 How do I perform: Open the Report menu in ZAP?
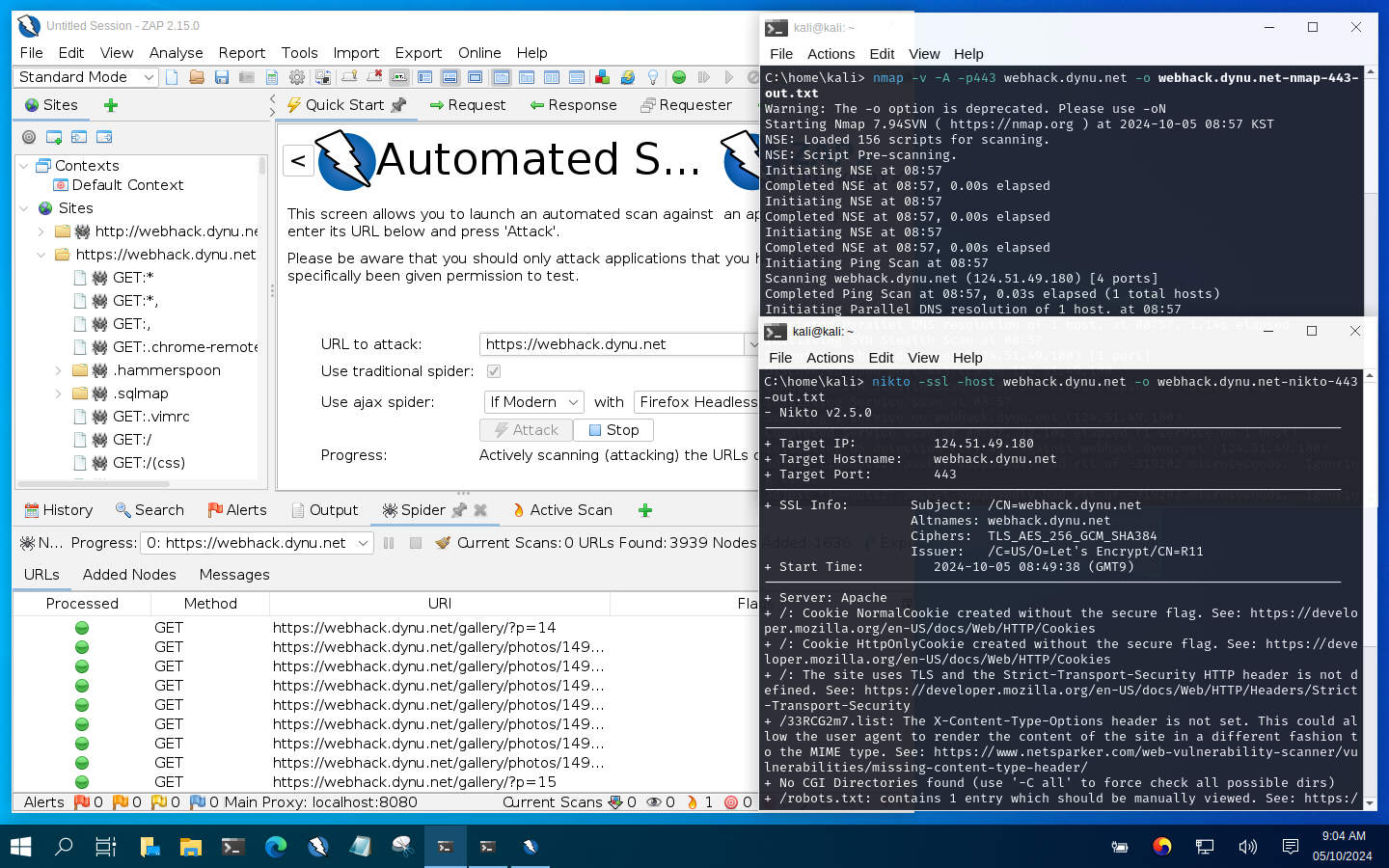coord(241,53)
